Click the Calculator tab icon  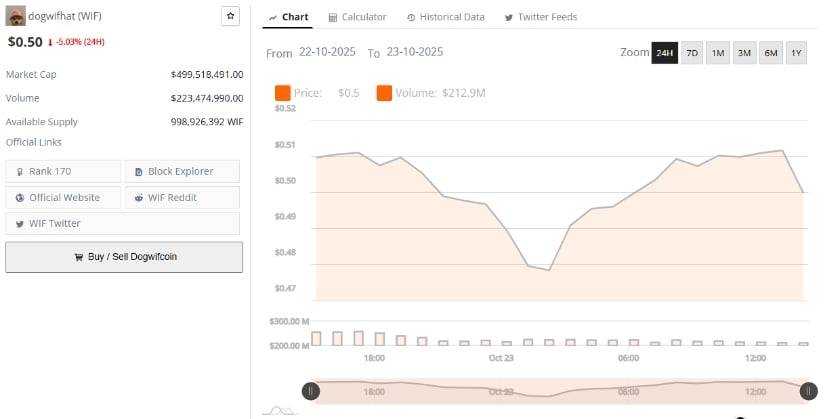point(333,18)
